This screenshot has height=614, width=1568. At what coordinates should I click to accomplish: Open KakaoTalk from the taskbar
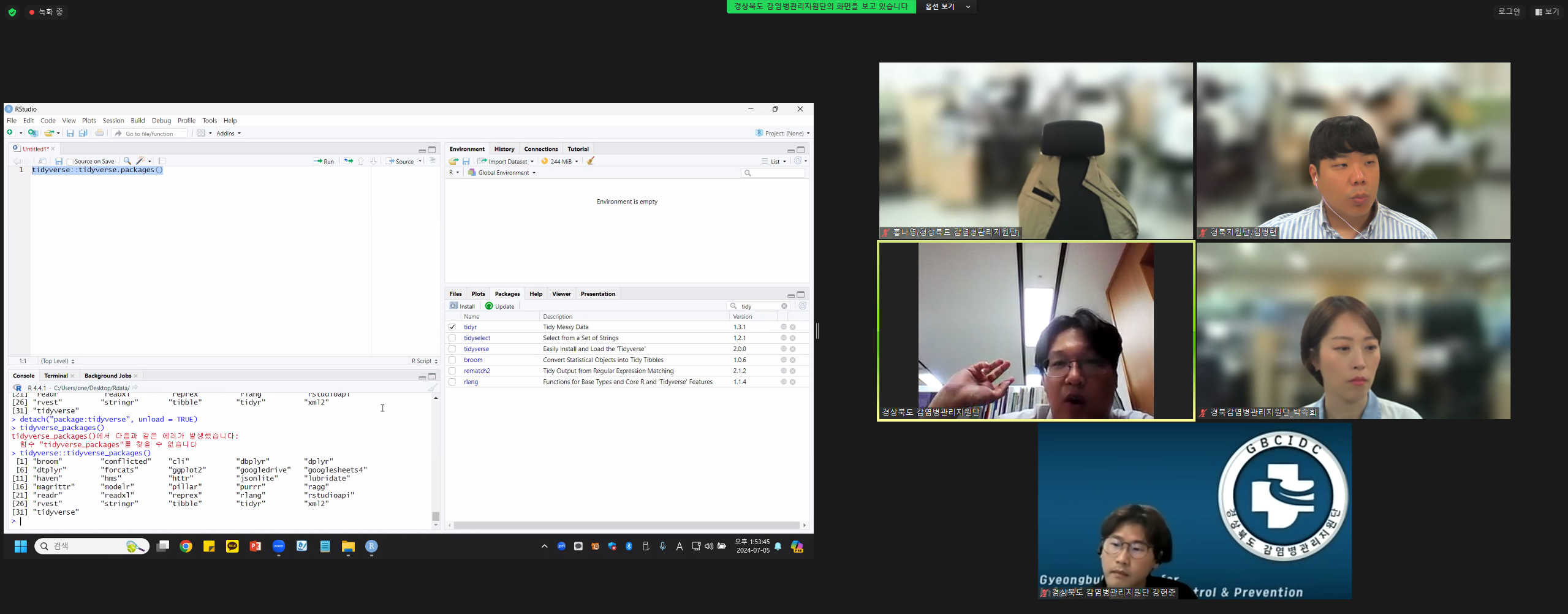coord(232,546)
